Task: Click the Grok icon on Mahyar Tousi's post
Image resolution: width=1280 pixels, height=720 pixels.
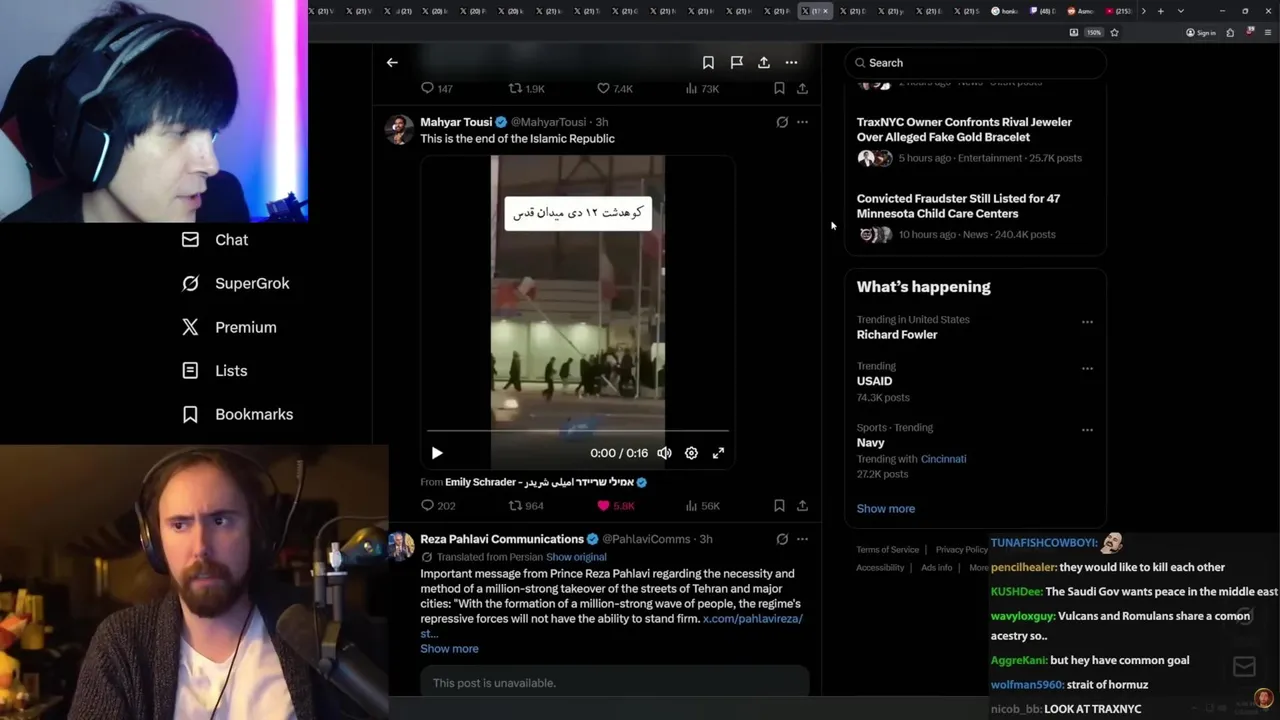Action: pyautogui.click(x=782, y=122)
